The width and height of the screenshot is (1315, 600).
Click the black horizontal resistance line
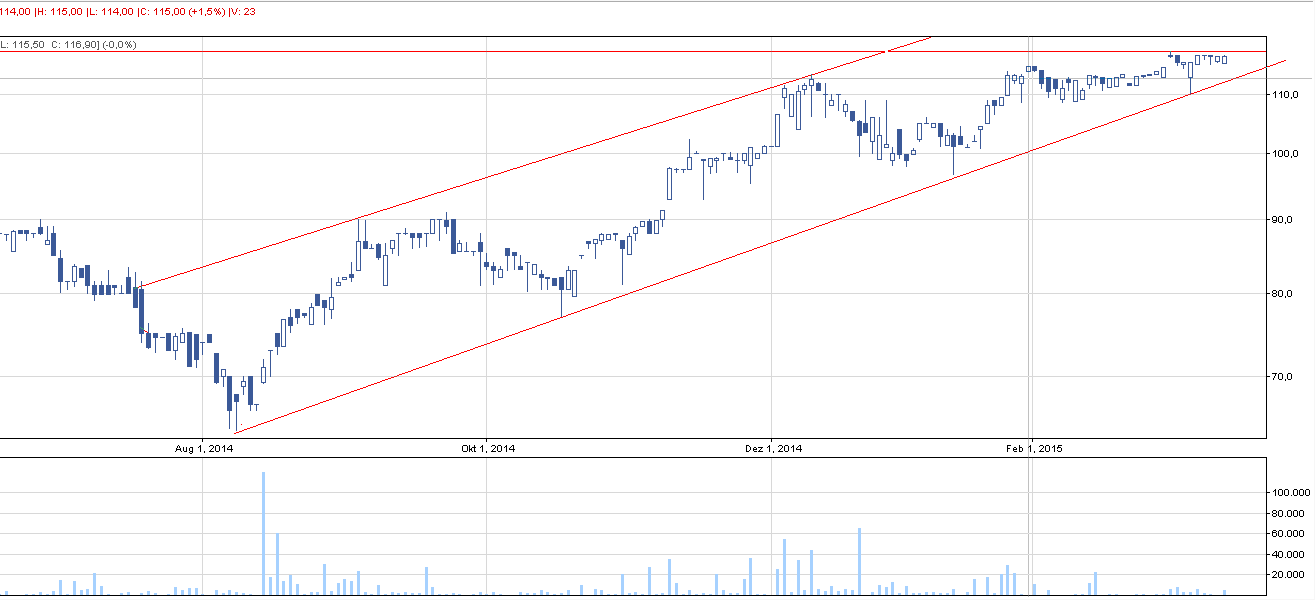[x=600, y=51]
